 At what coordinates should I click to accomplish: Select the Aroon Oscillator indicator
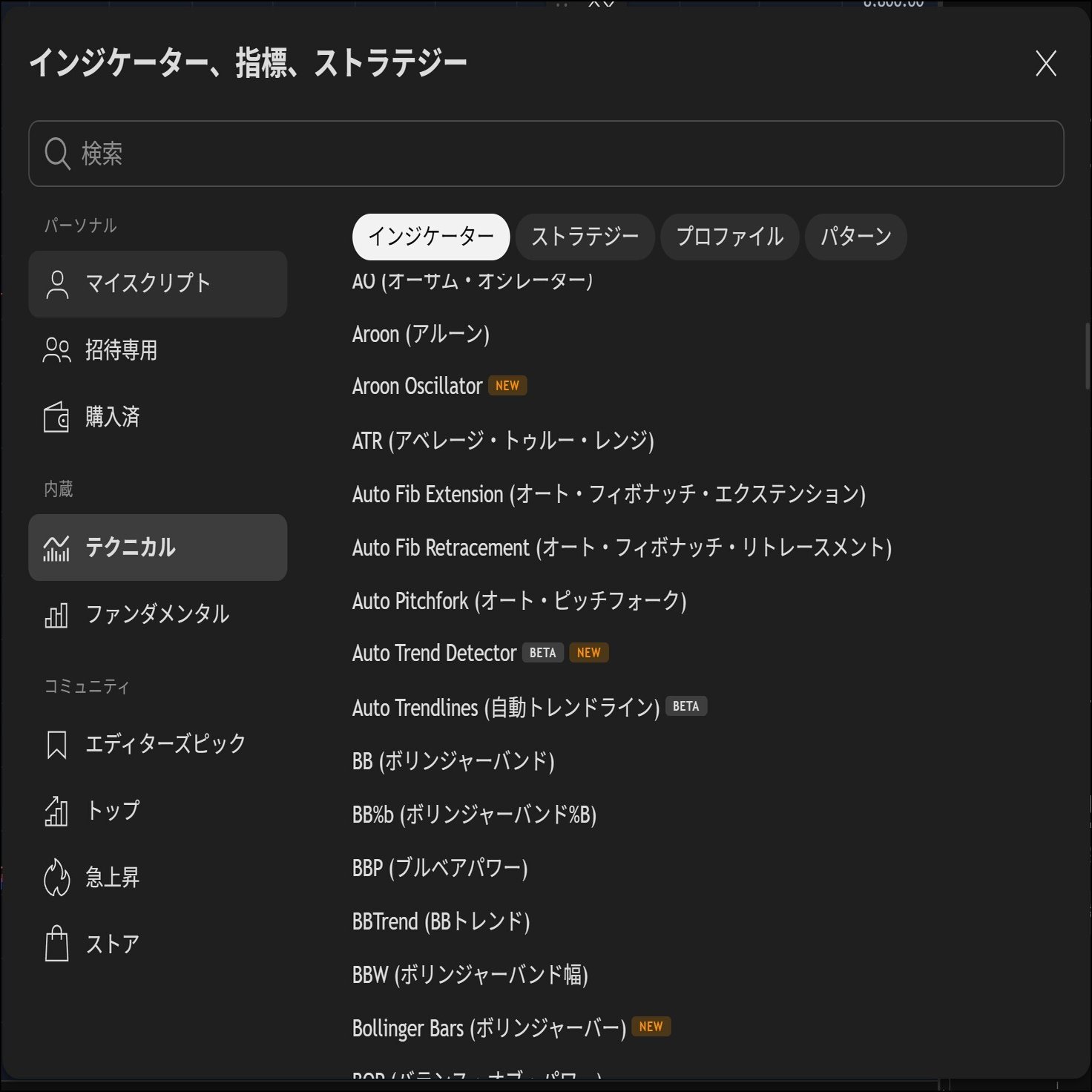(x=418, y=385)
